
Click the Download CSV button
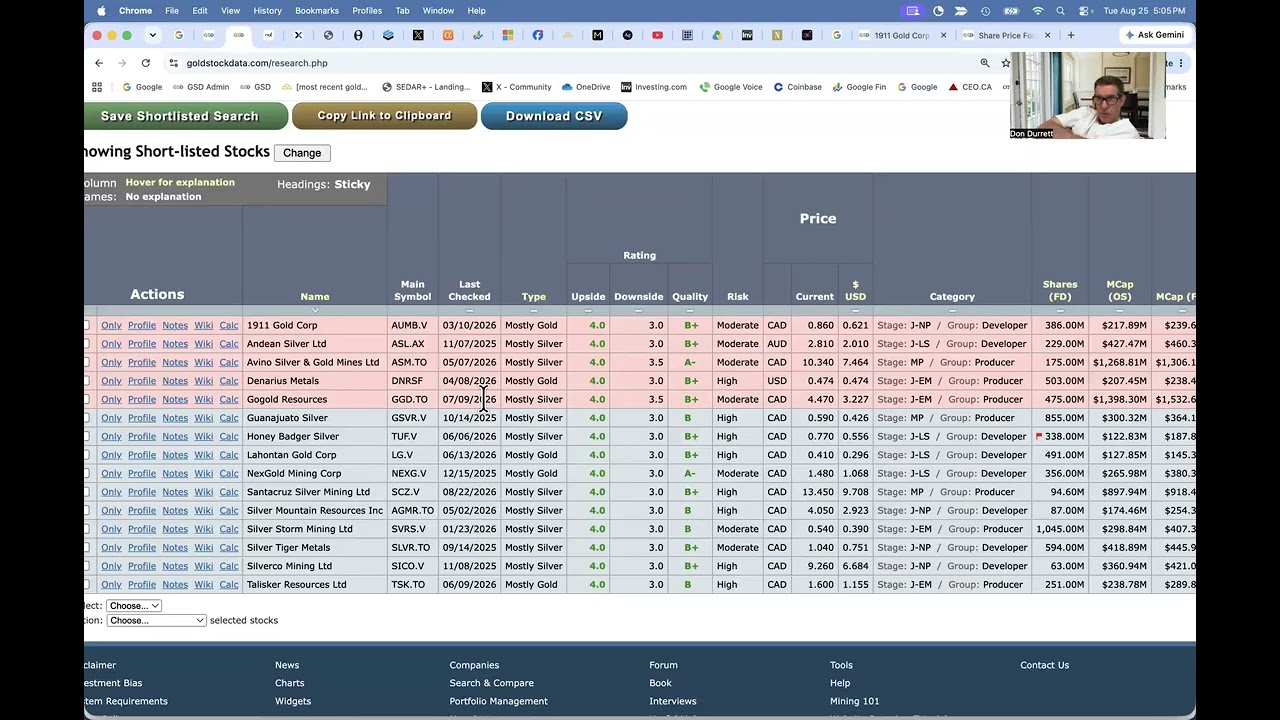[x=554, y=116]
